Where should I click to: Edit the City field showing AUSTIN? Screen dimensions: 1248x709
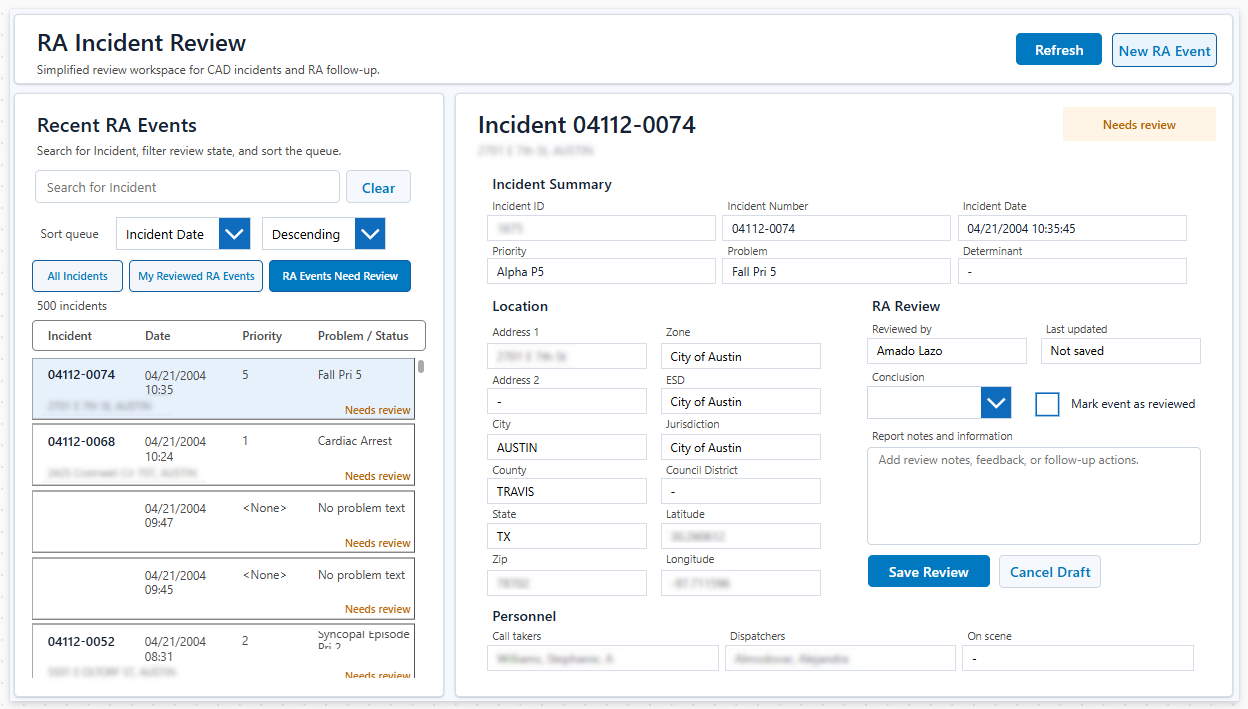(x=567, y=446)
